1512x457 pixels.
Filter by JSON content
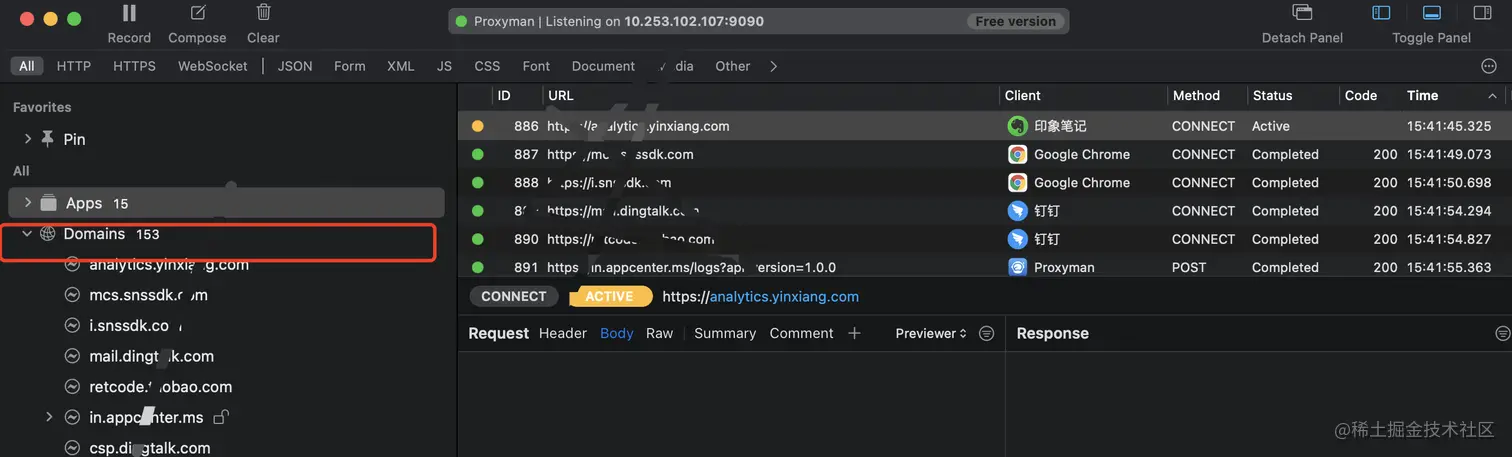pyautogui.click(x=295, y=66)
